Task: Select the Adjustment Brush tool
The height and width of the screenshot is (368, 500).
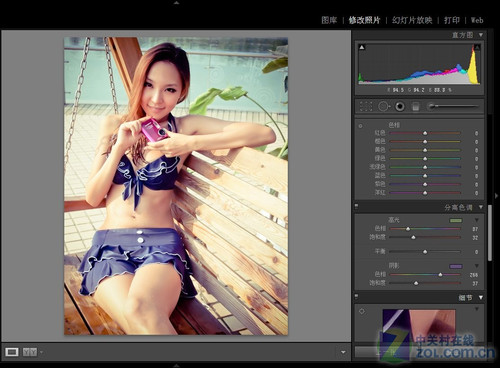Action: [431, 106]
